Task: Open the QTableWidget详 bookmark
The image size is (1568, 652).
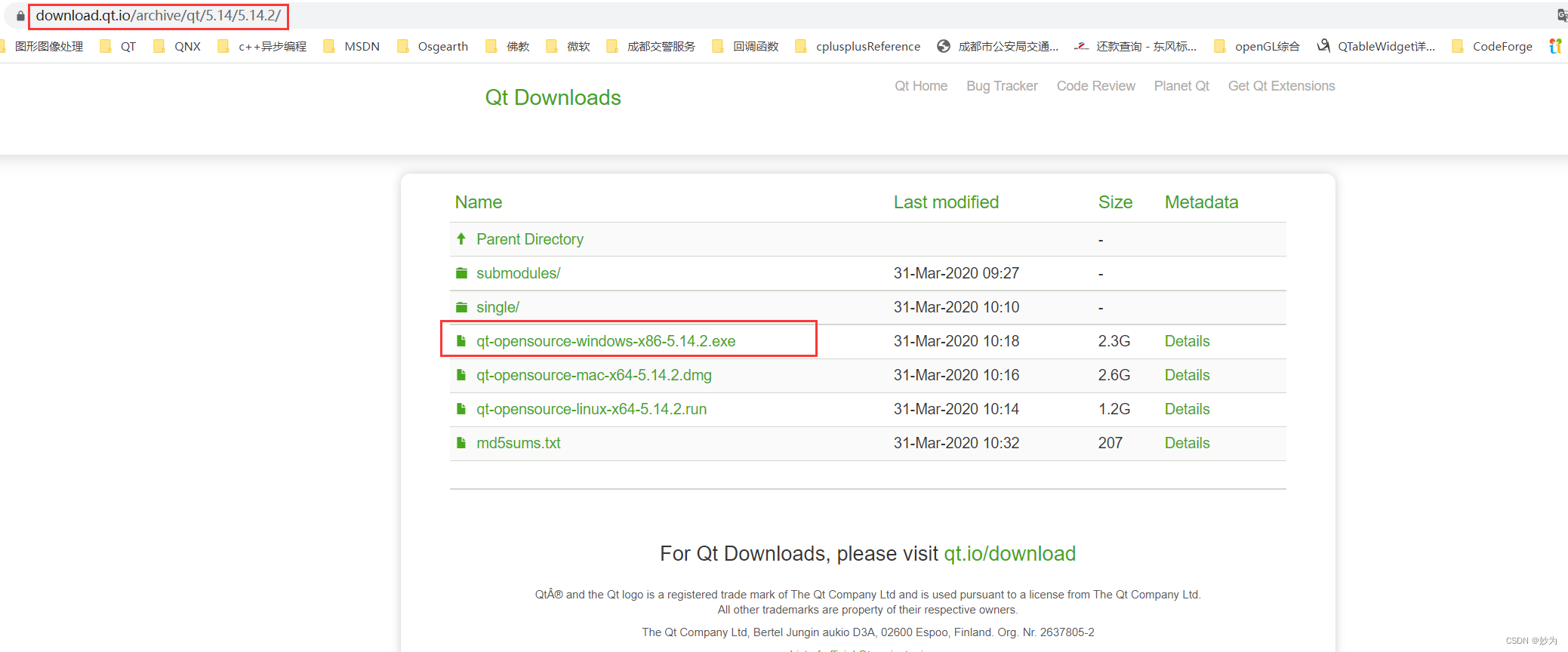Action: click(x=1376, y=47)
